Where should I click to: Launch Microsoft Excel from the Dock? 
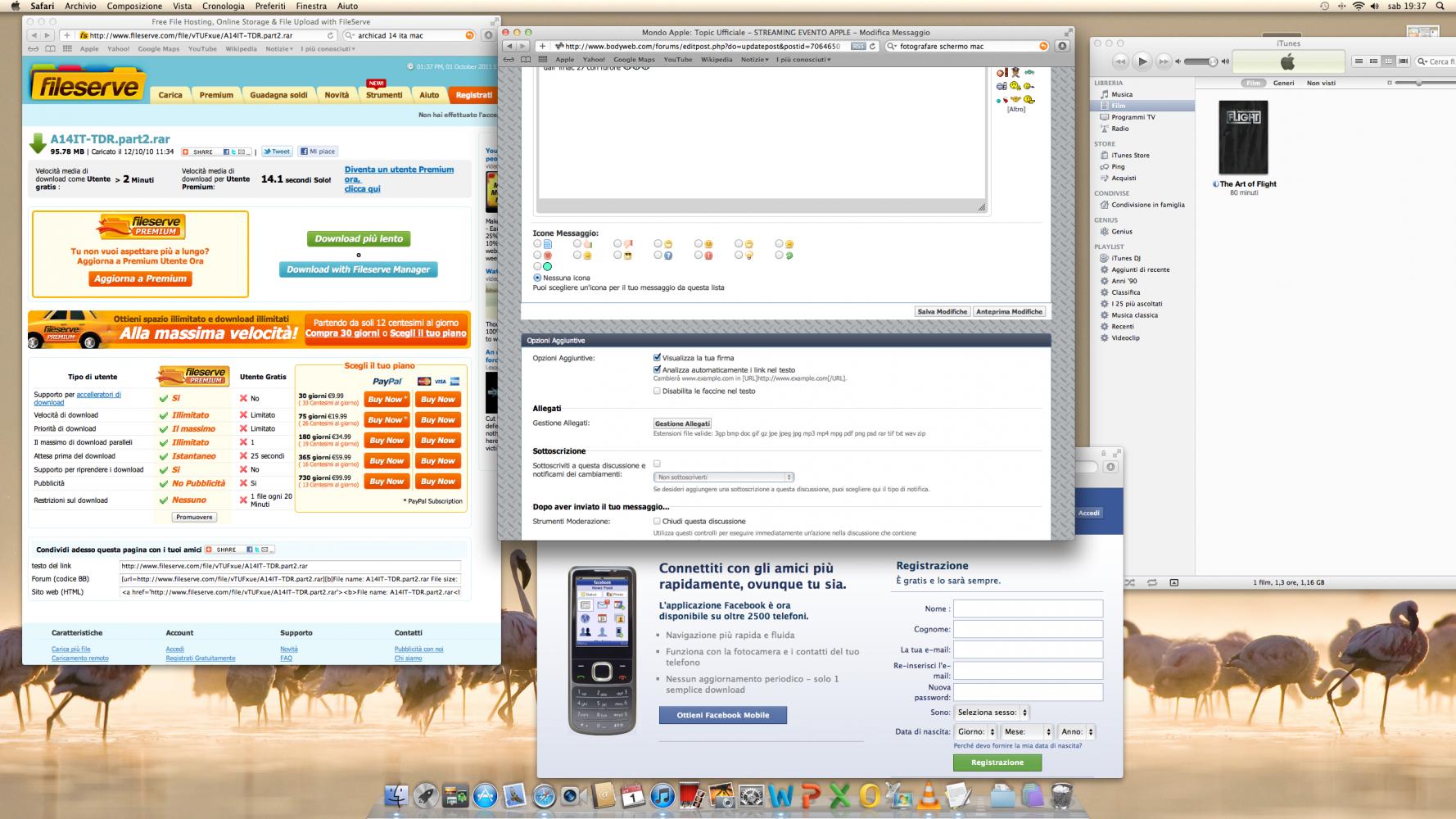pyautogui.click(x=840, y=794)
